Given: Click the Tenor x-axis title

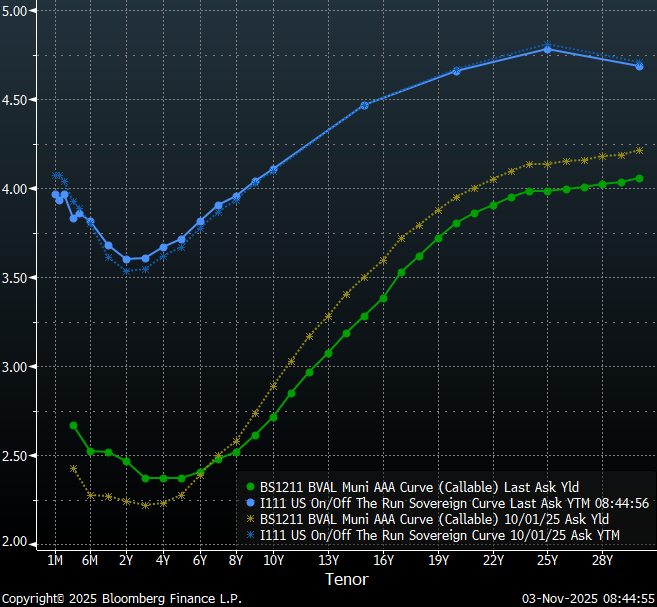Looking at the screenshot, I should 346,579.
